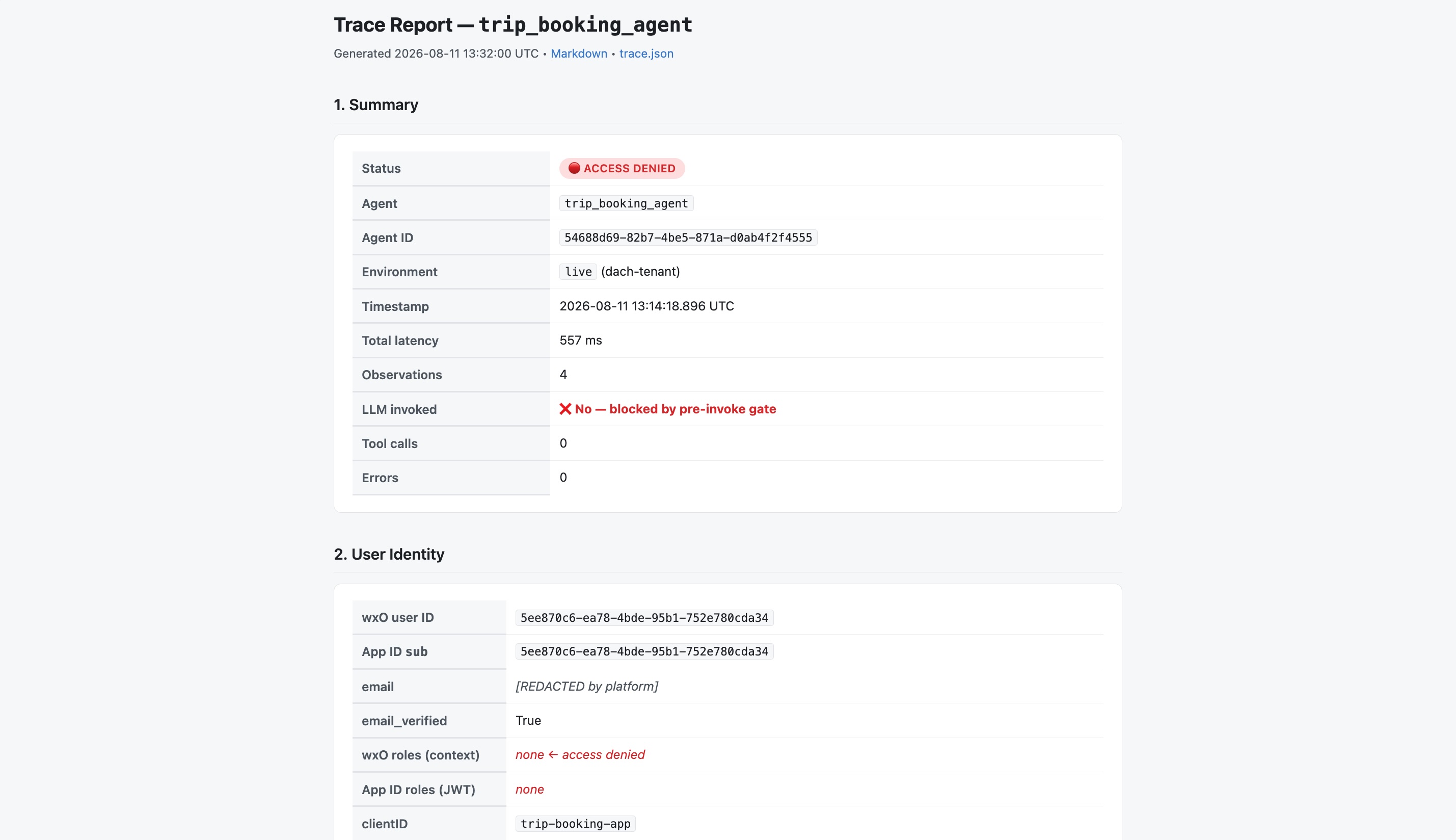Click the Trace Report page title

pos(513,24)
